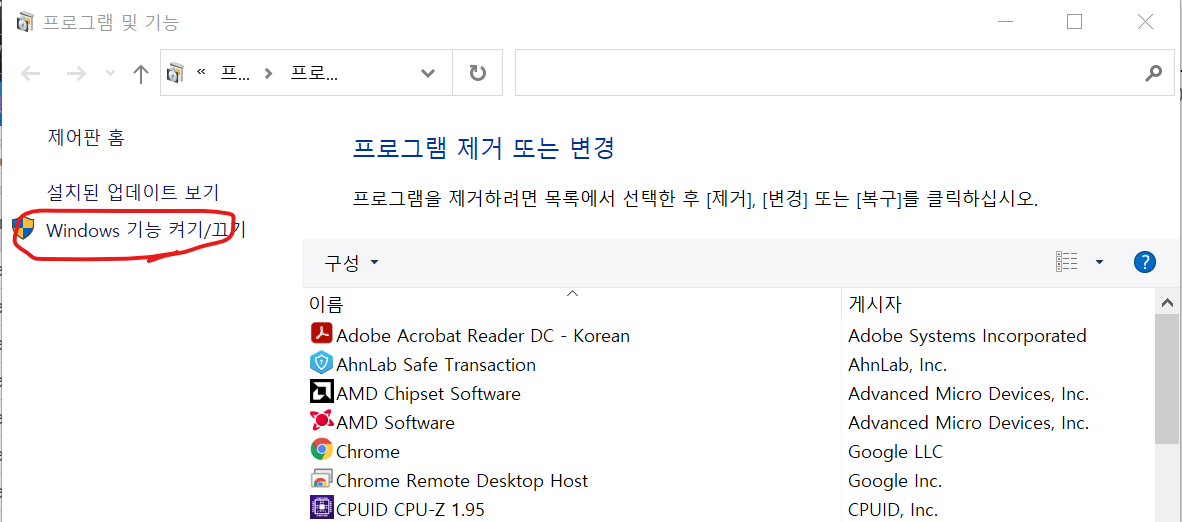Screen dimensions: 1182x522
Task: Click the first 프… breadcrumb segment
Action: point(234,73)
